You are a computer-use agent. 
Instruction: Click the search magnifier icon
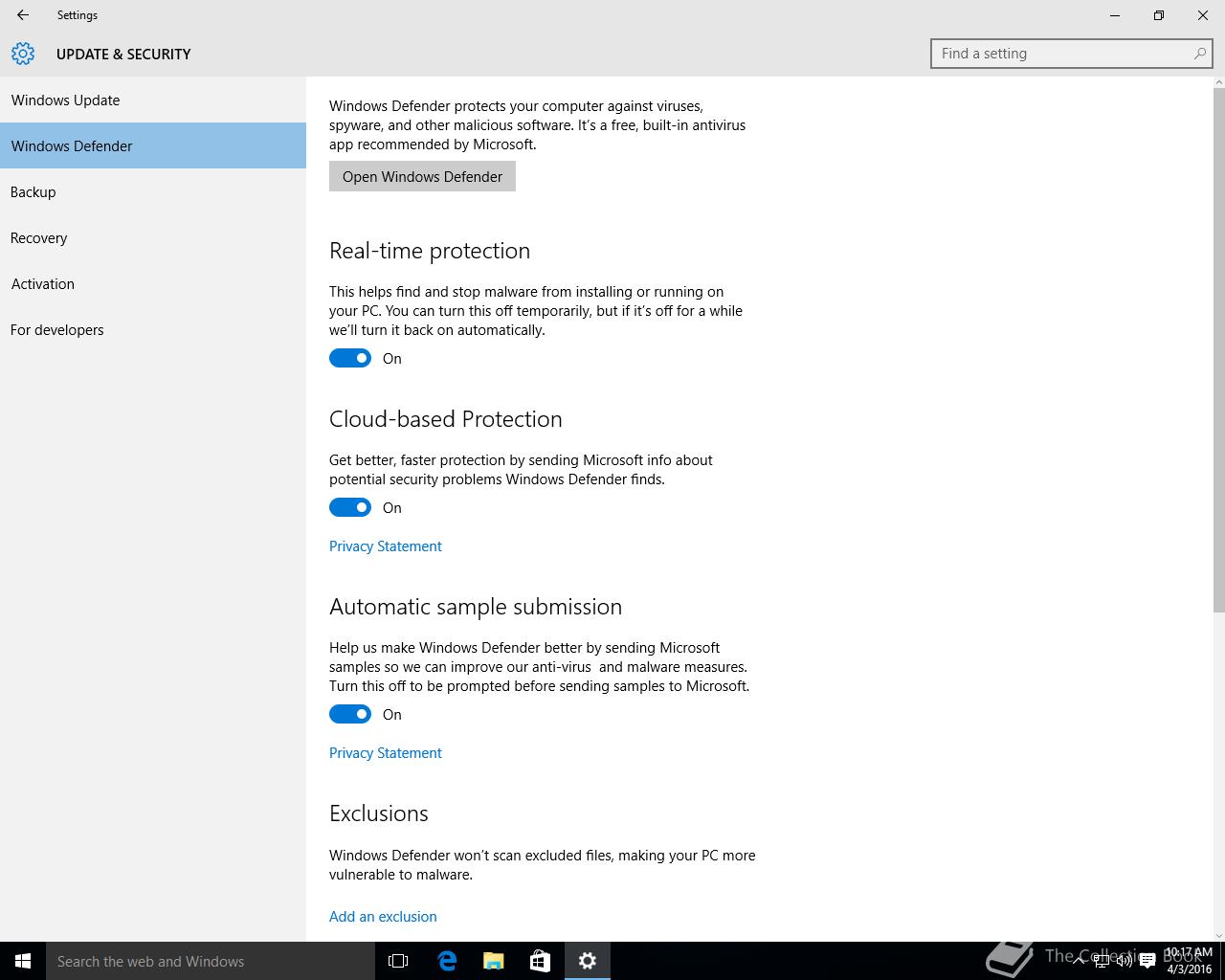click(x=1199, y=54)
